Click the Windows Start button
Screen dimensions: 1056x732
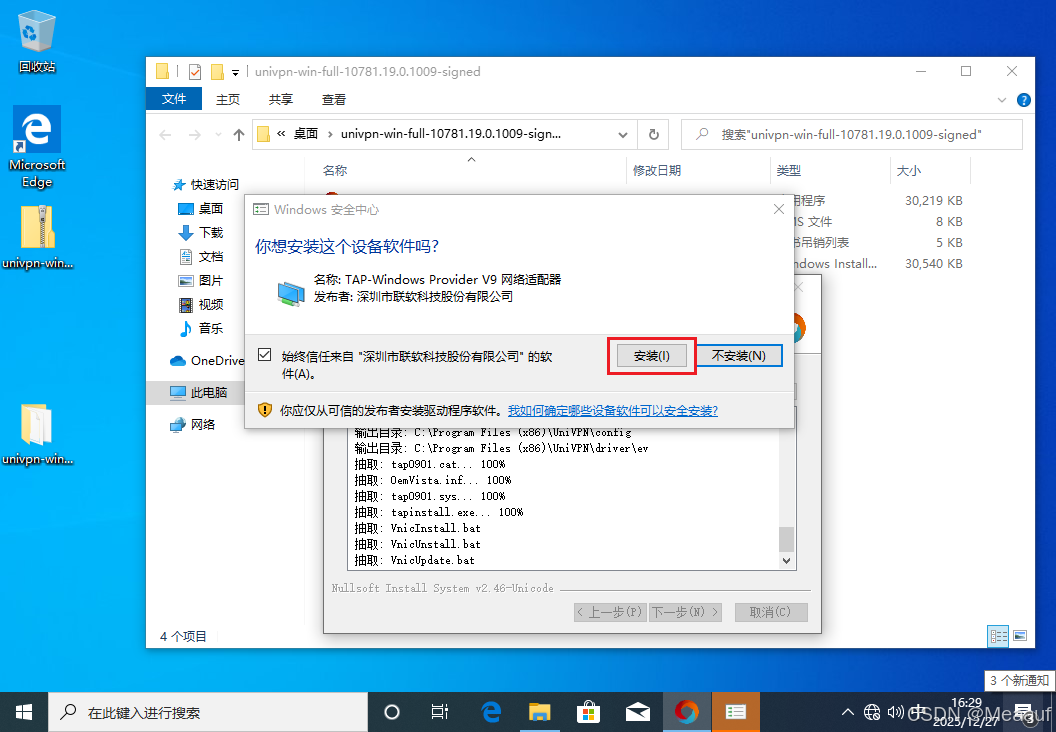click(x=24, y=712)
